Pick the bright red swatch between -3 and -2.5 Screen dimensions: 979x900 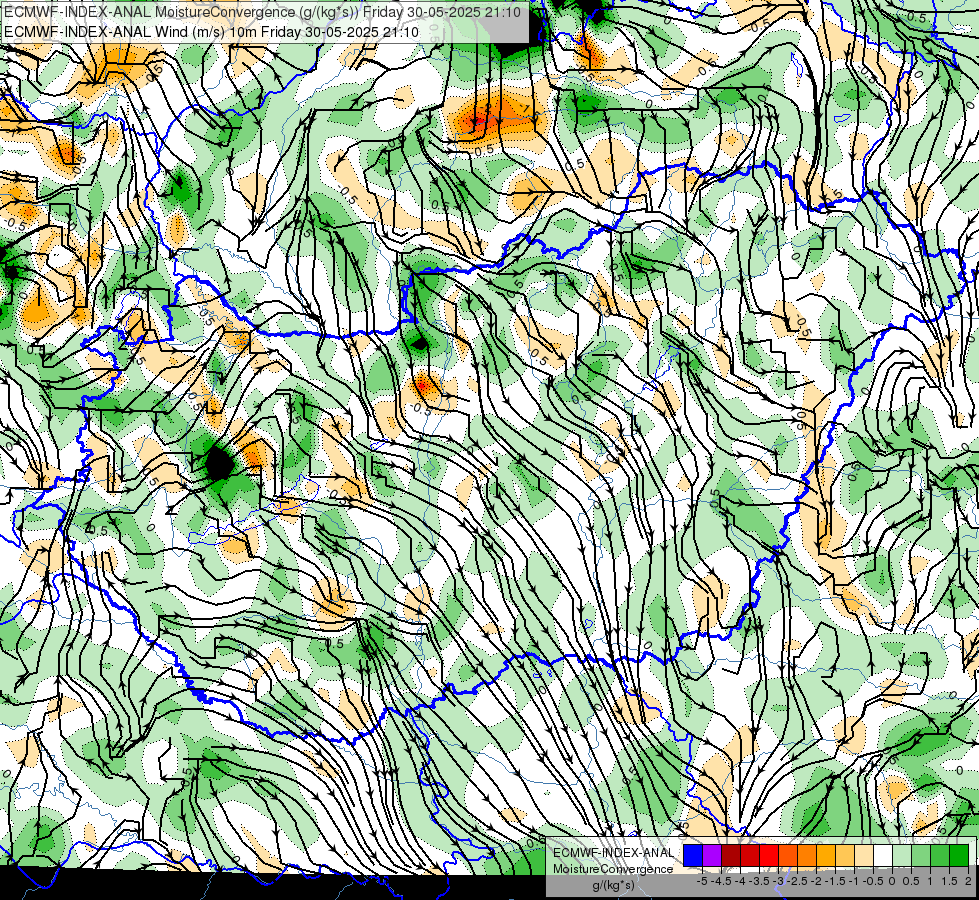coord(769,856)
